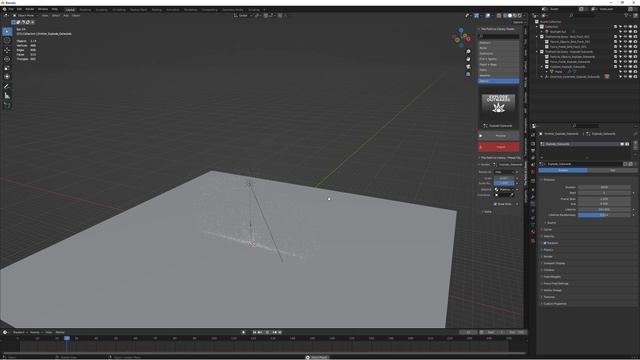Collapse the Emission panel

(x=549, y=180)
